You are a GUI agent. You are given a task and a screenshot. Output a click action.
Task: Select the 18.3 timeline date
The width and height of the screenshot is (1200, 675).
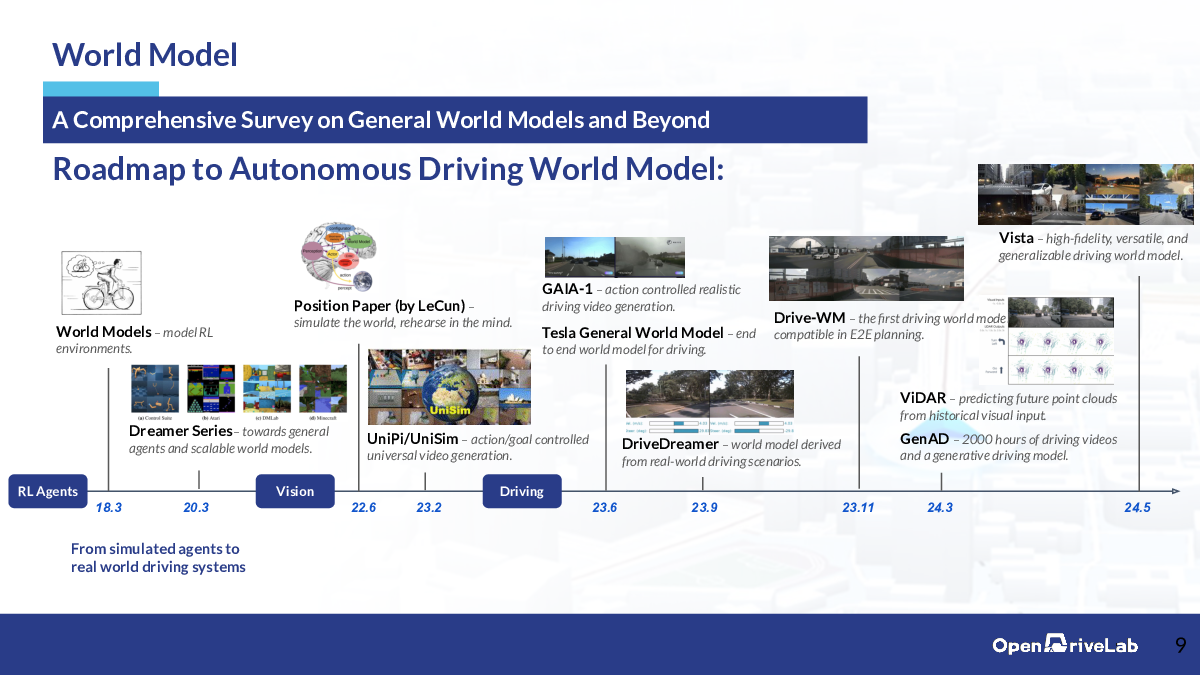tap(109, 508)
